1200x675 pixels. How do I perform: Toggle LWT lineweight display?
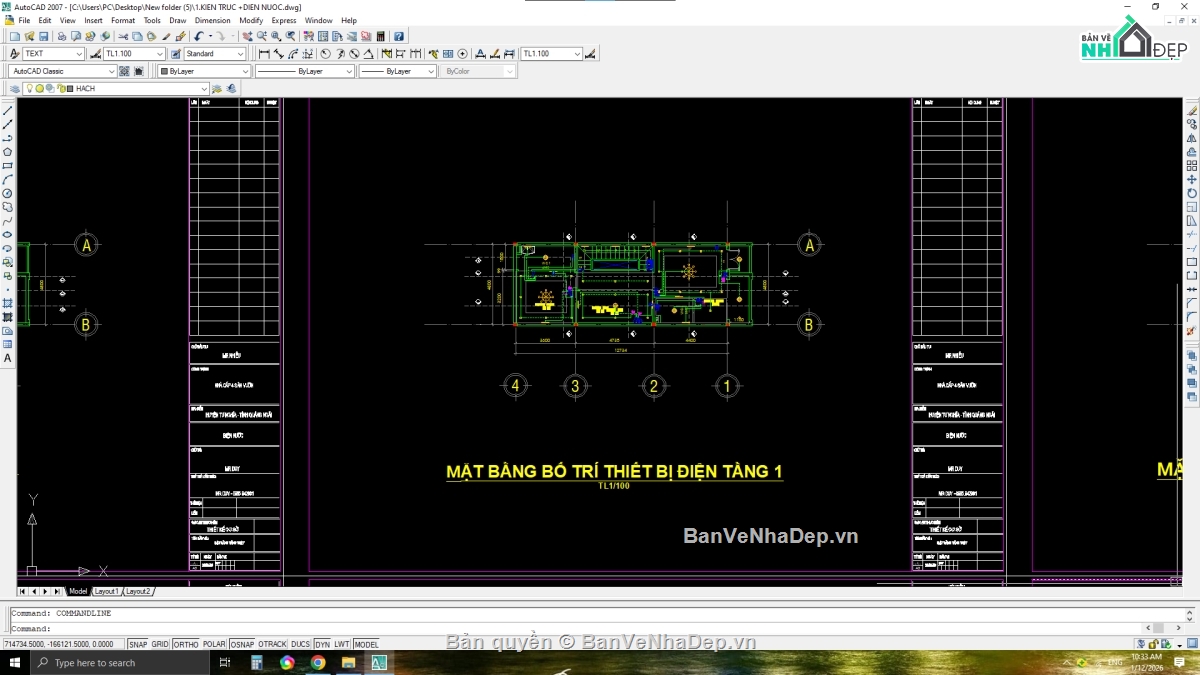coord(342,645)
